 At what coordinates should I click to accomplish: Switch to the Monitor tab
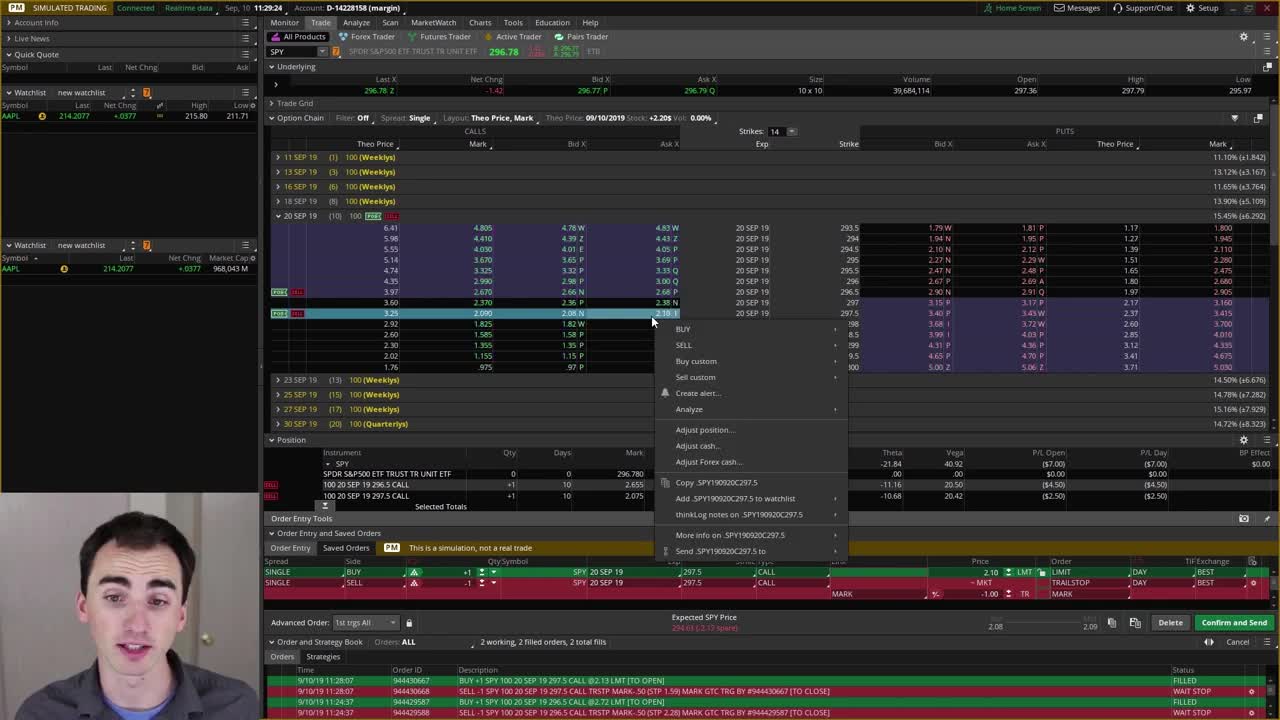click(284, 22)
